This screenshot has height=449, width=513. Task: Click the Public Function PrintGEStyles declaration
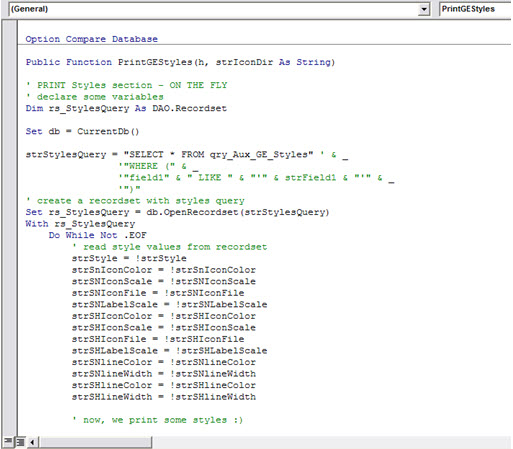click(180, 62)
